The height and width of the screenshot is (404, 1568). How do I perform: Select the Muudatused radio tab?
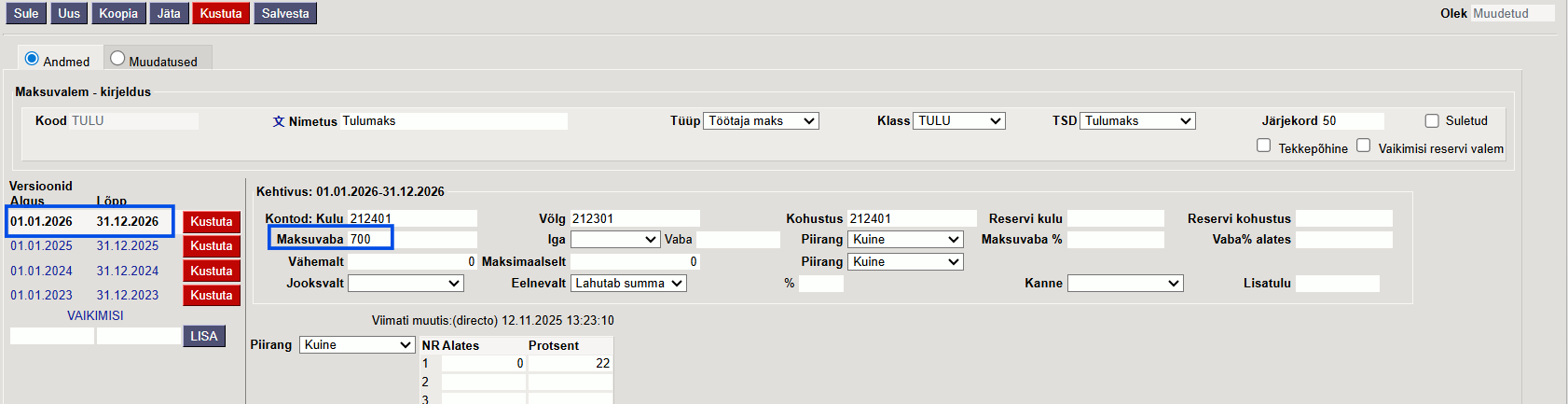point(117,59)
